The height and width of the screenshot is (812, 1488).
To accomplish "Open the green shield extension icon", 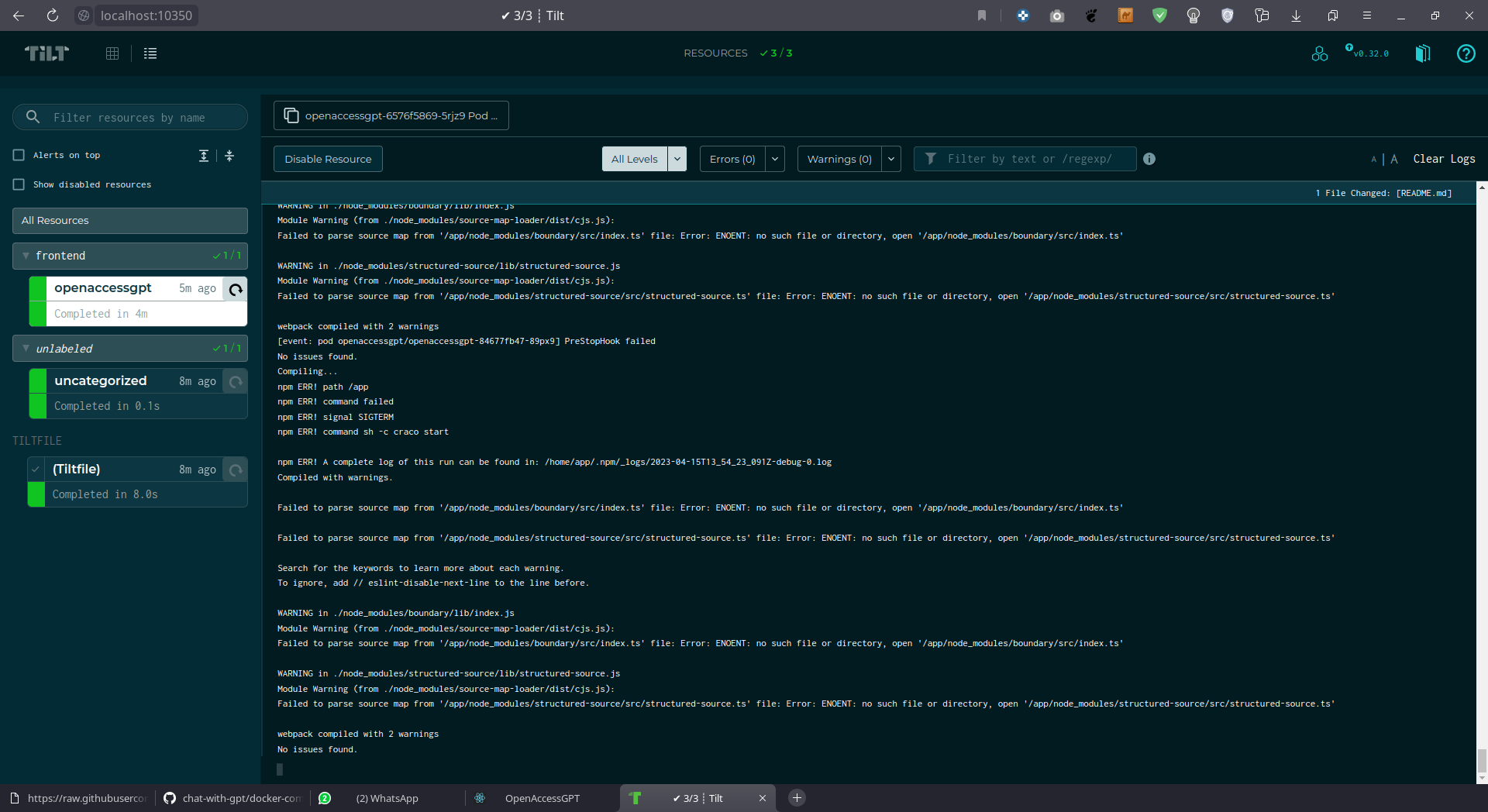I will coord(1159,15).
